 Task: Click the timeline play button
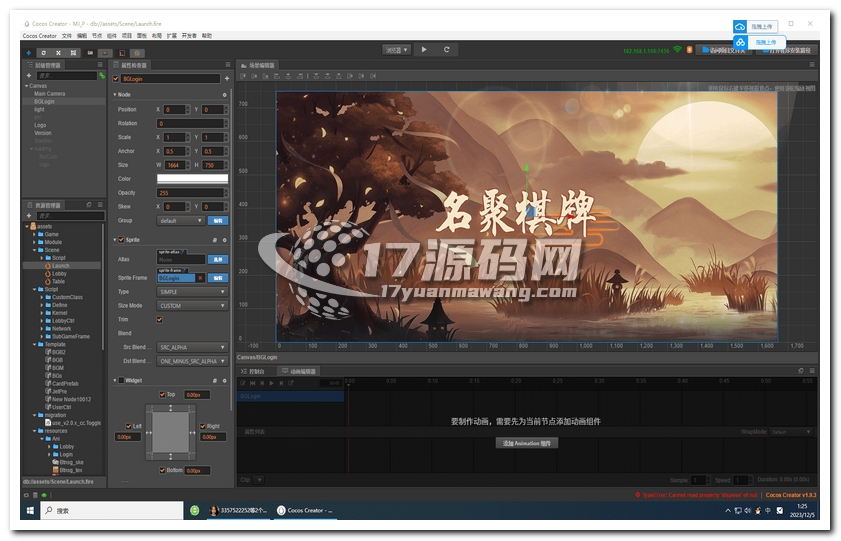pos(271,383)
